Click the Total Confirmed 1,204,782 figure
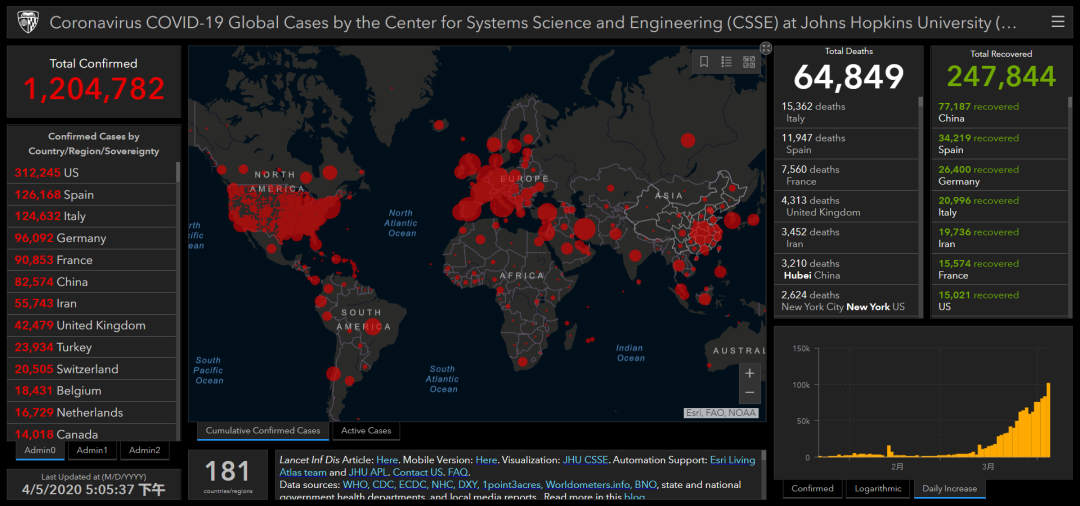Viewport: 1080px width, 506px height. (94, 89)
